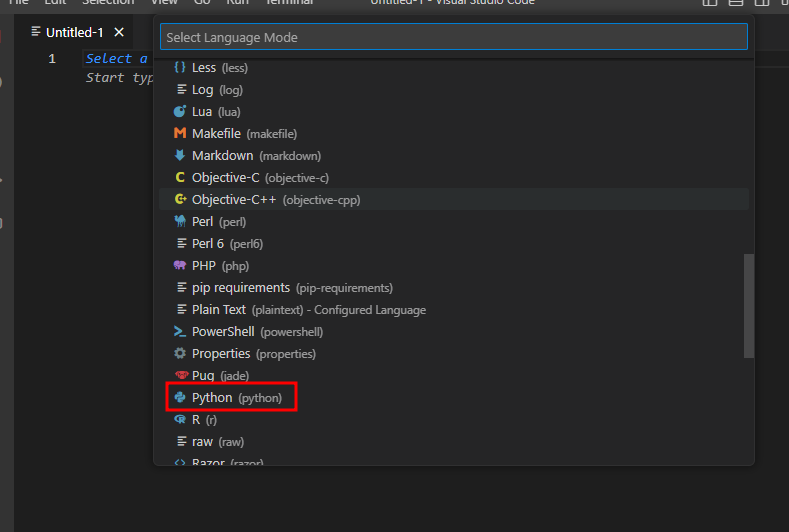789x532 pixels.
Task: Click the R language icon
Action: [180, 419]
